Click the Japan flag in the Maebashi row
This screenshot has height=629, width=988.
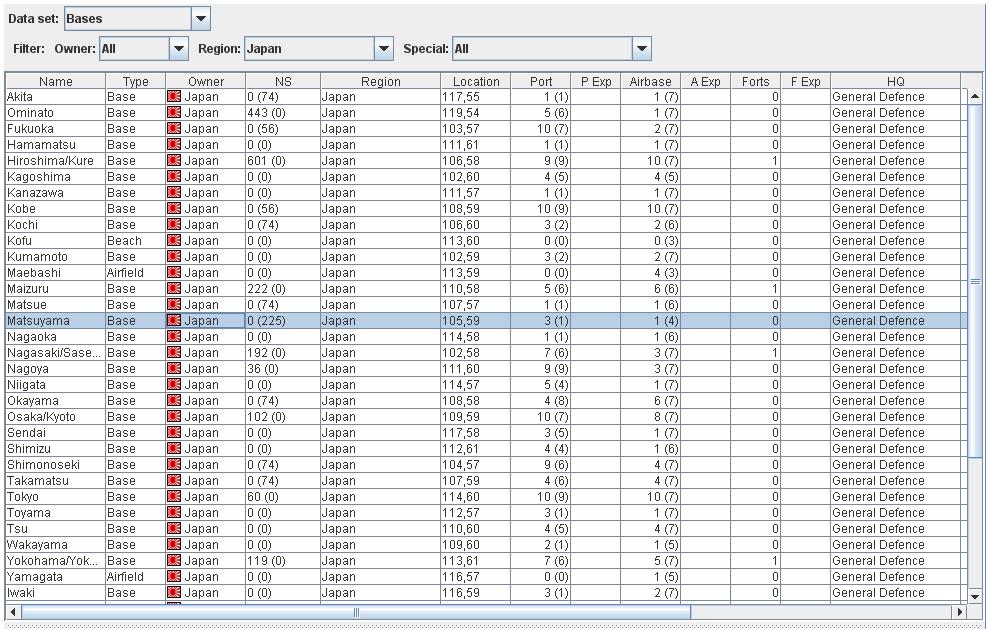(x=174, y=273)
